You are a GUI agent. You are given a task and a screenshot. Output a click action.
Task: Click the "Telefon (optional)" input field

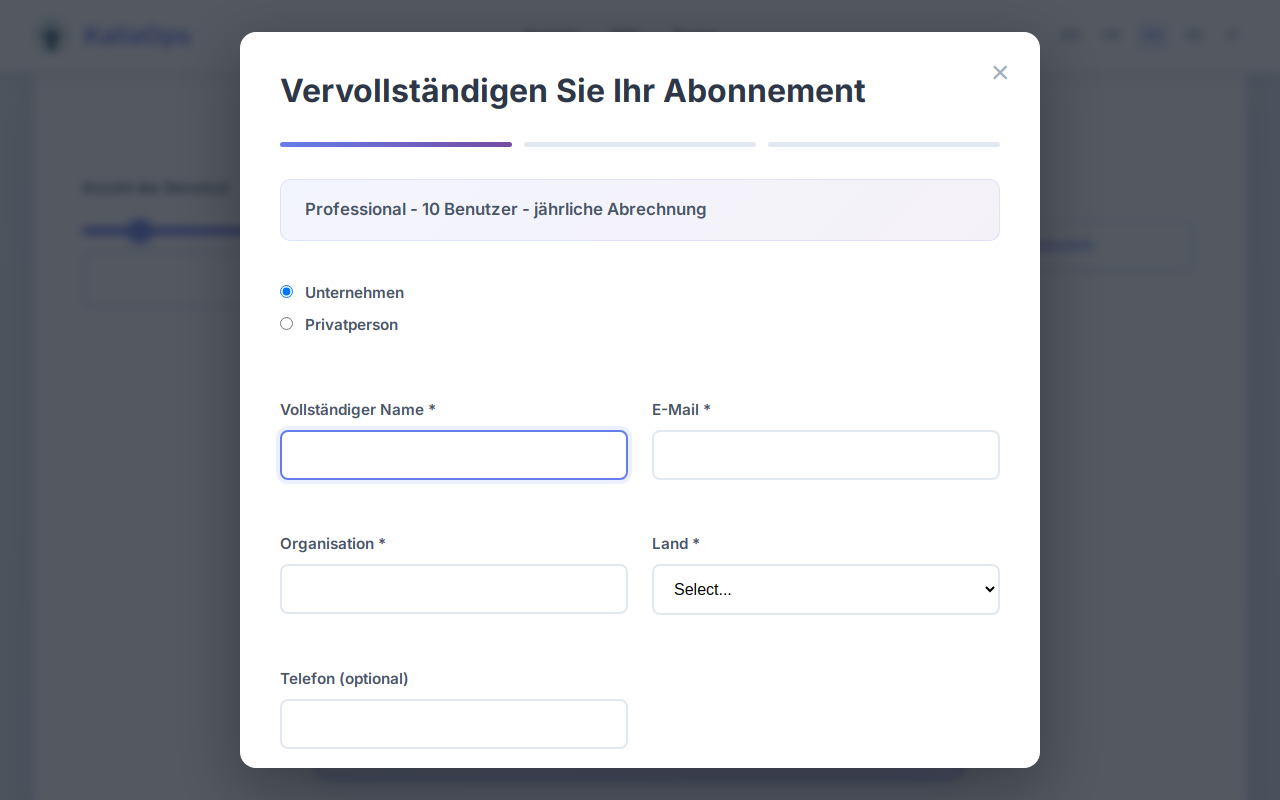click(454, 724)
